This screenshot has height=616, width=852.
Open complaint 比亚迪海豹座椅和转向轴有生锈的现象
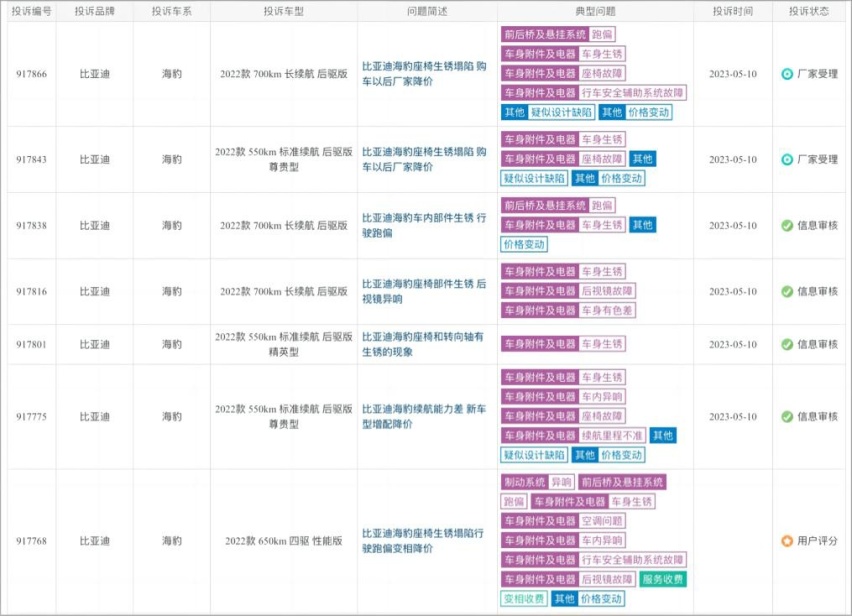424,344
